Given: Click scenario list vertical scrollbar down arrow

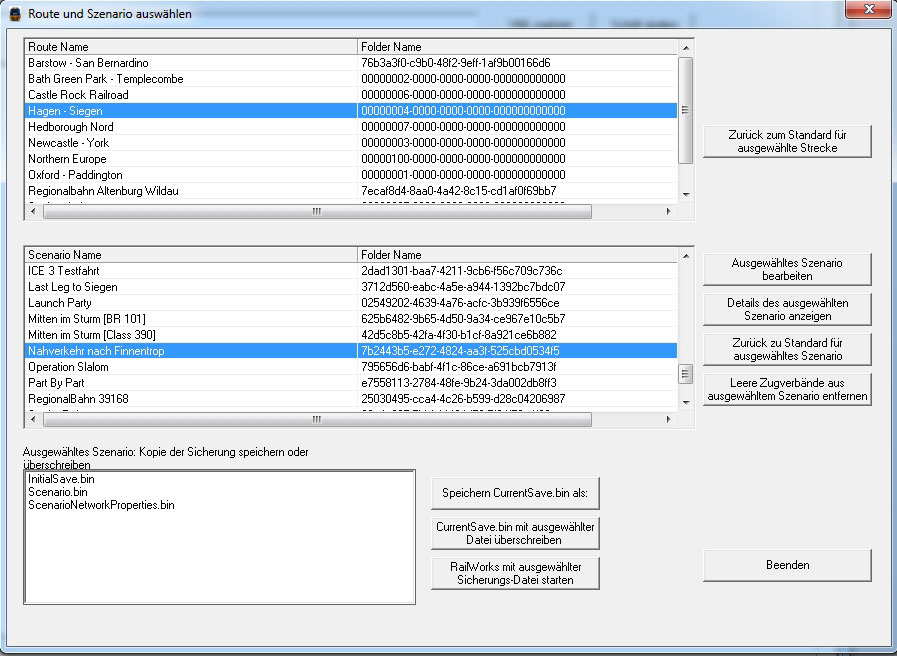Looking at the screenshot, I should 686,403.
